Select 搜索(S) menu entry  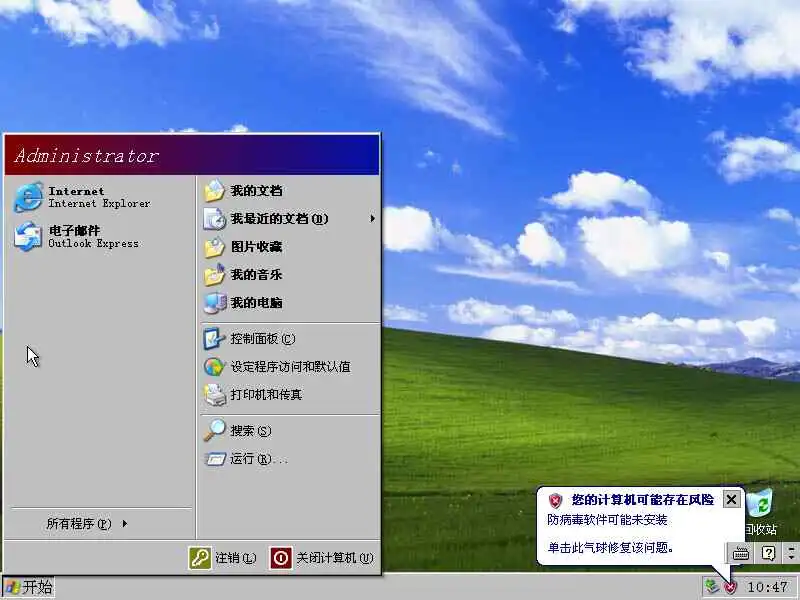(x=291, y=431)
